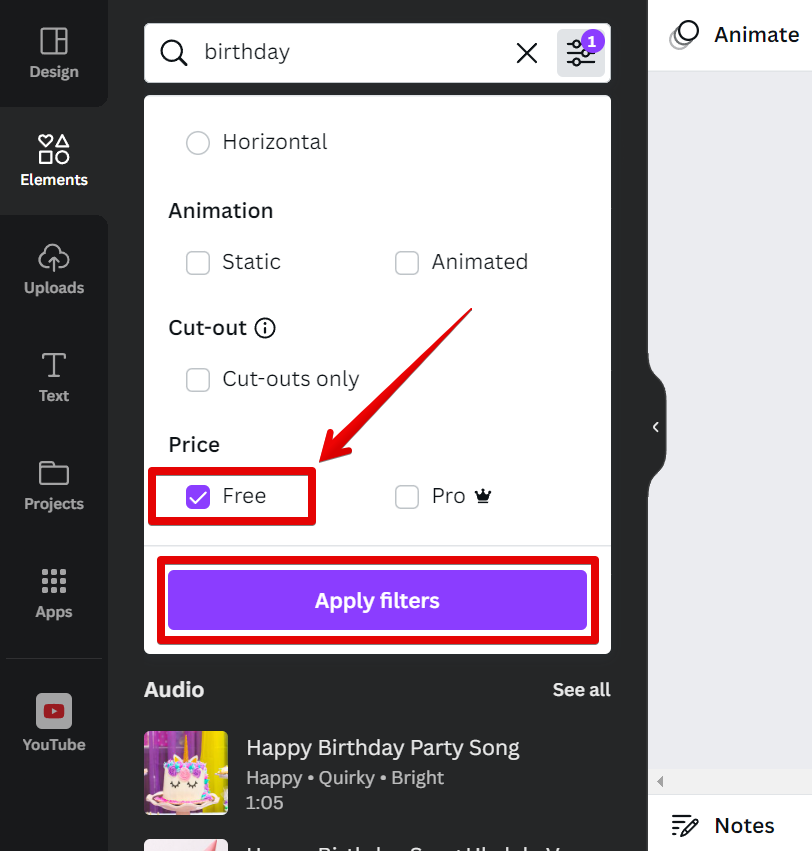Open the Projects folder panel
The width and height of the screenshot is (812, 851).
(53, 485)
